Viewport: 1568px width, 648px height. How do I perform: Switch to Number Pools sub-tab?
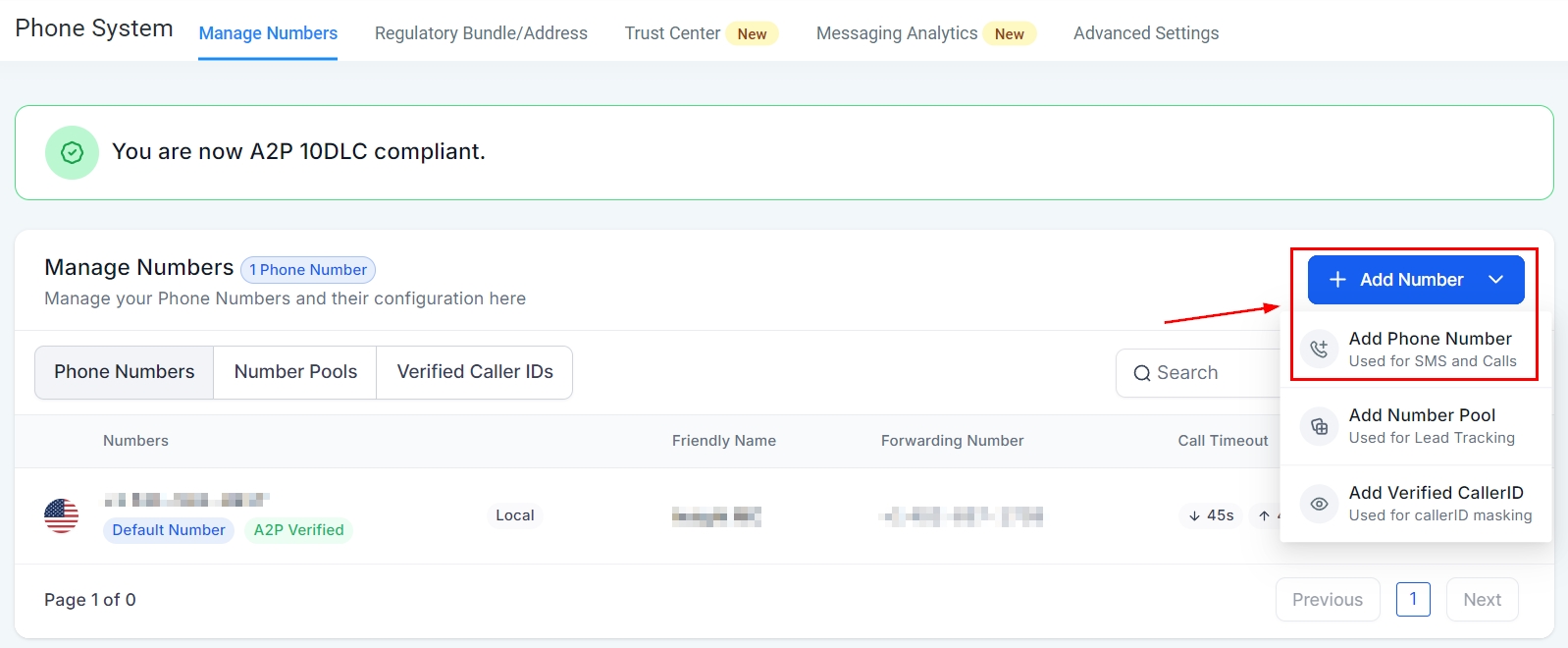[295, 372]
